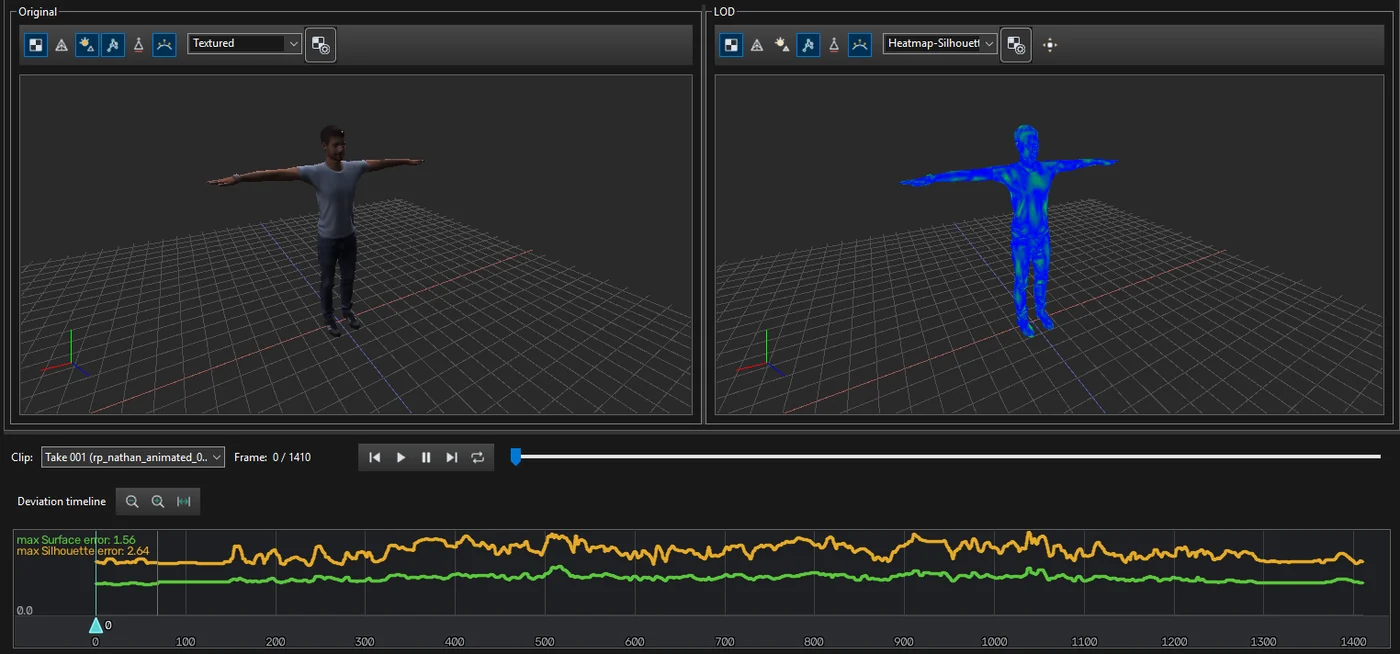Toggle loop playback
Viewport: 1400px width, 654px height.
[x=478, y=457]
